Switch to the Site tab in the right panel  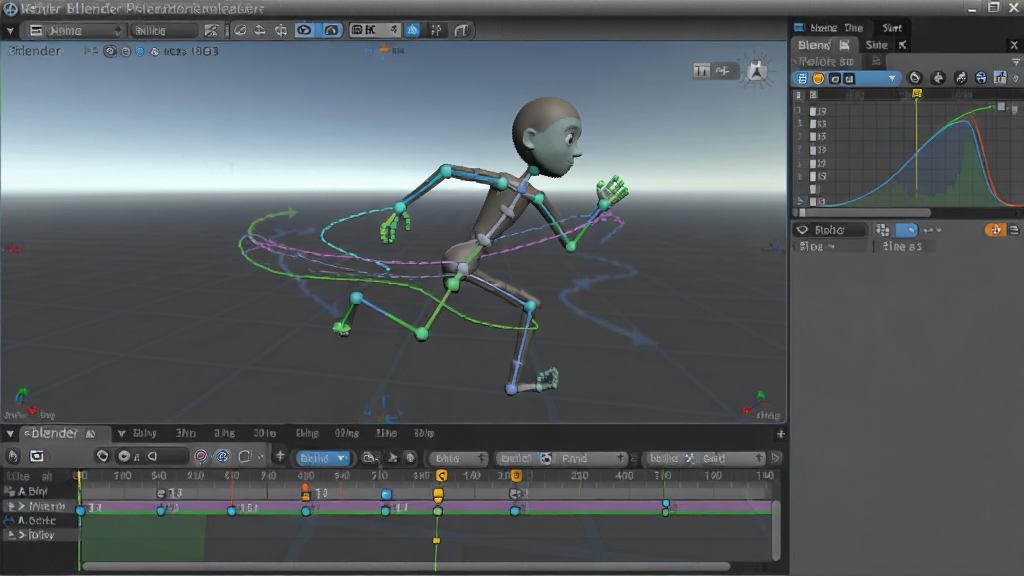[876, 45]
